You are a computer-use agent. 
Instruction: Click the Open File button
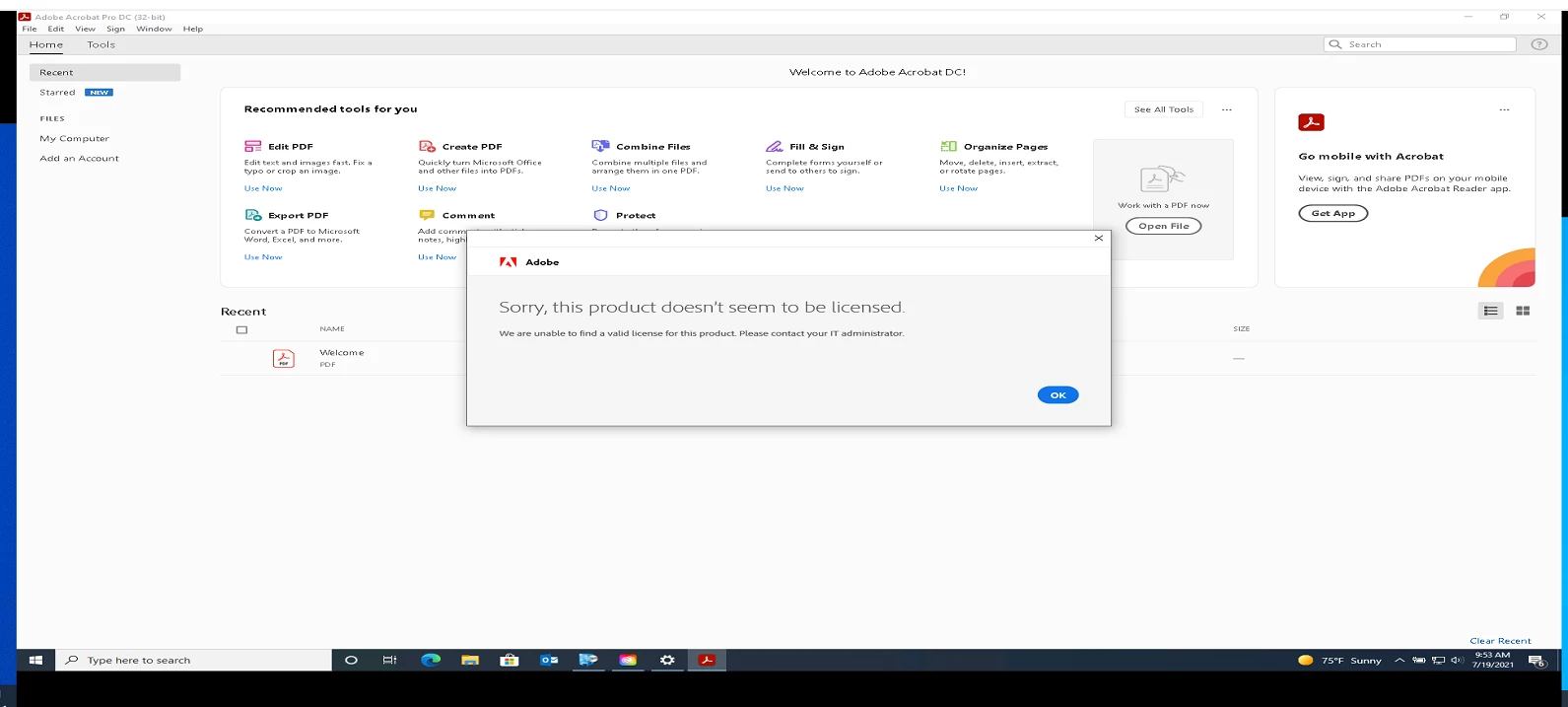[1164, 226]
